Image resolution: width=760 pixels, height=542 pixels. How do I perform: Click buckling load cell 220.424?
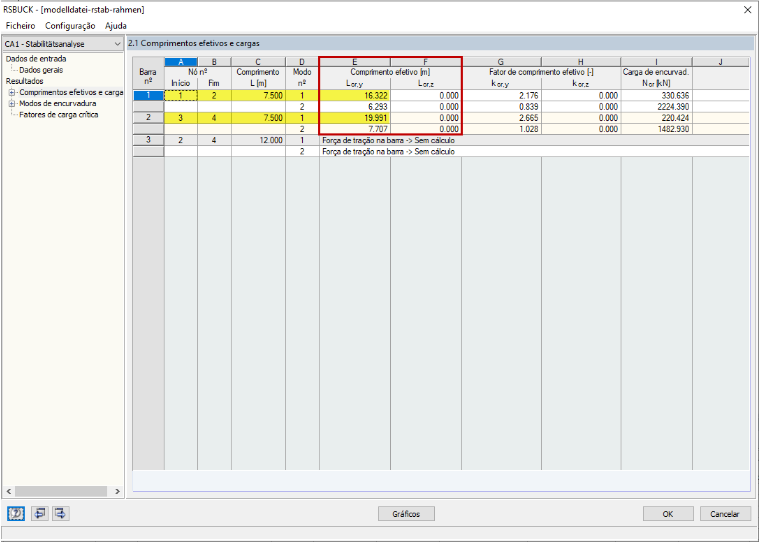(x=657, y=118)
